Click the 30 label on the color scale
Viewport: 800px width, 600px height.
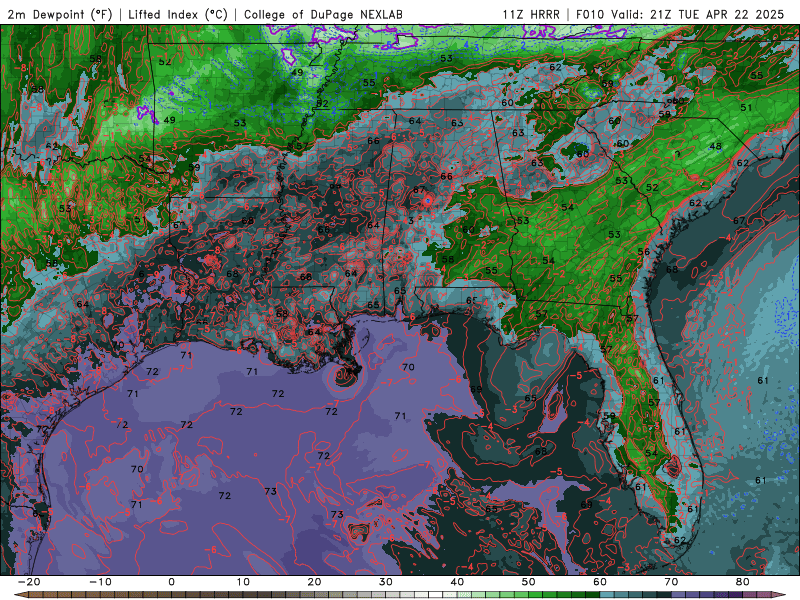pyautogui.click(x=386, y=582)
